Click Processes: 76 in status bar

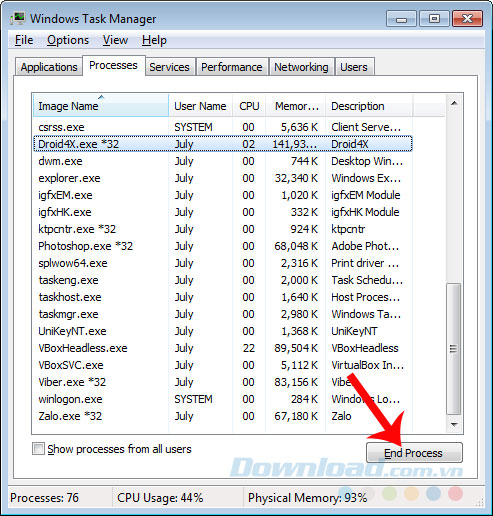[x=44, y=498]
